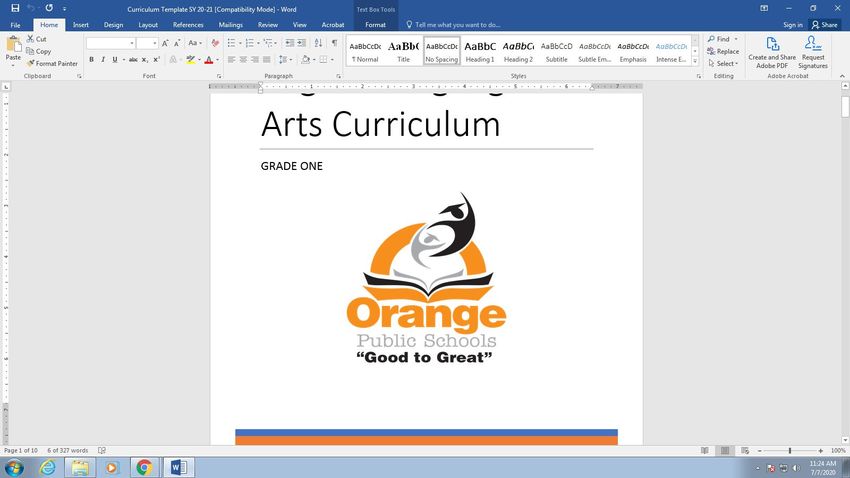Align text right
This screenshot has width=850, height=478.
click(x=255, y=60)
